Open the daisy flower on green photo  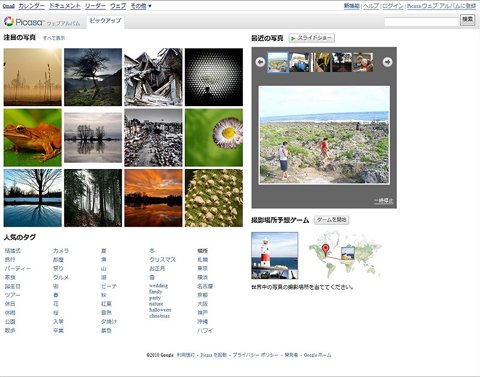(214, 138)
